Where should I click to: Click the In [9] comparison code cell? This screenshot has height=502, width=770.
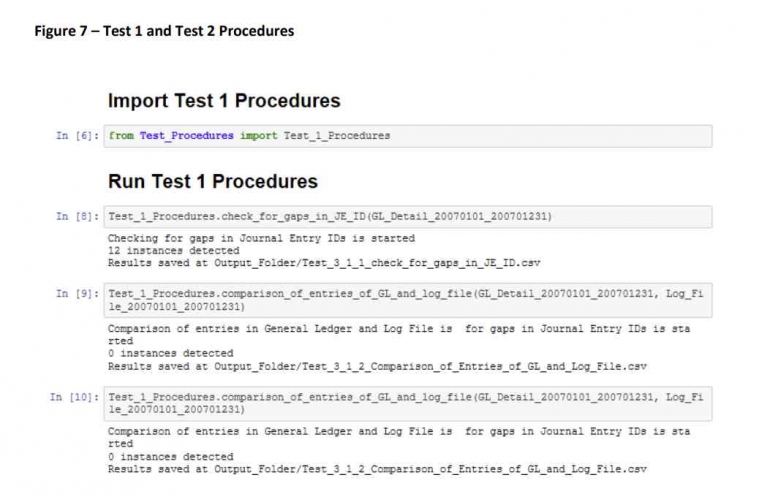point(408,300)
